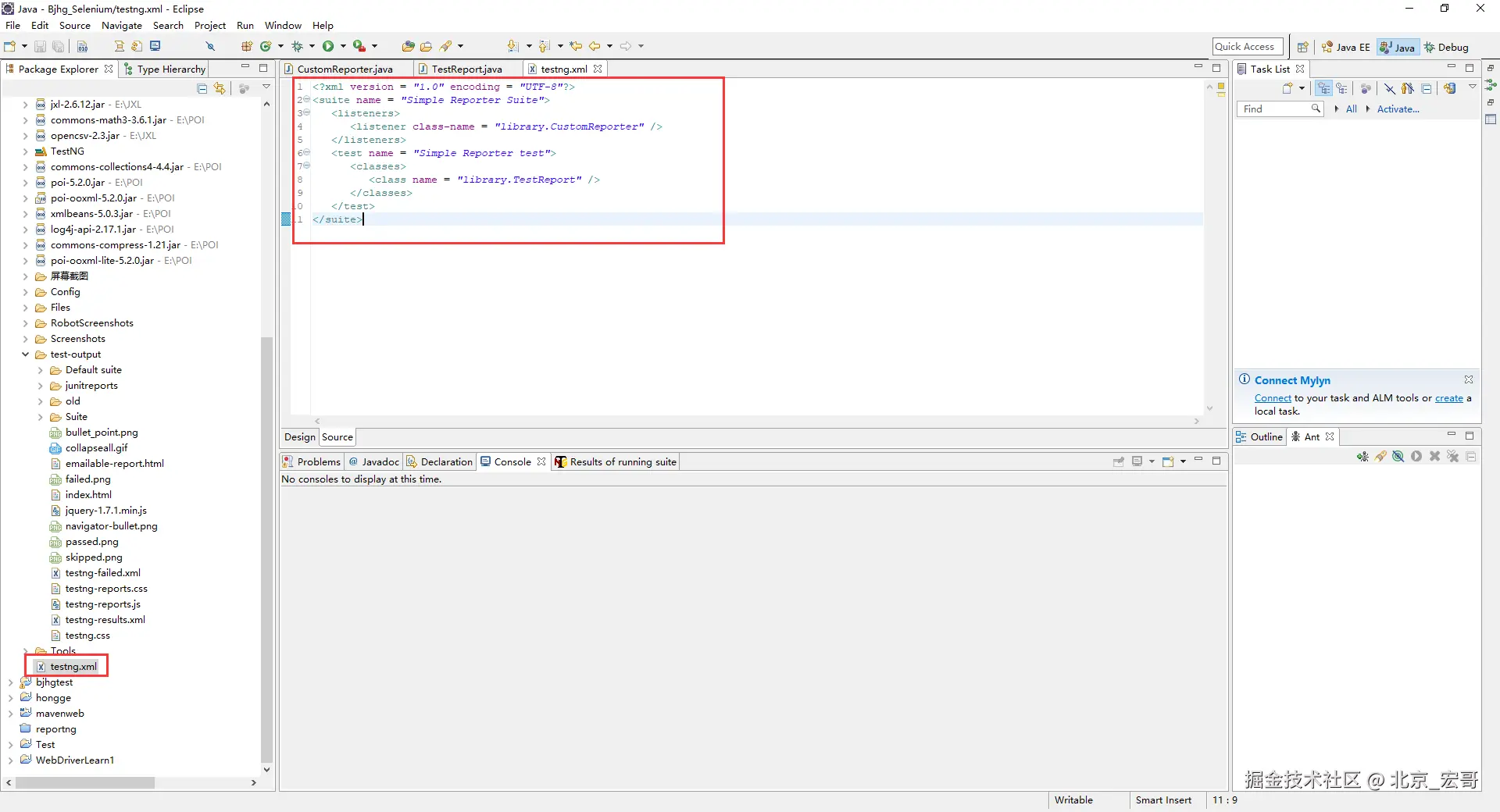Click the New Java Package icon
This screenshot has height=812, width=1500.
(x=247, y=46)
